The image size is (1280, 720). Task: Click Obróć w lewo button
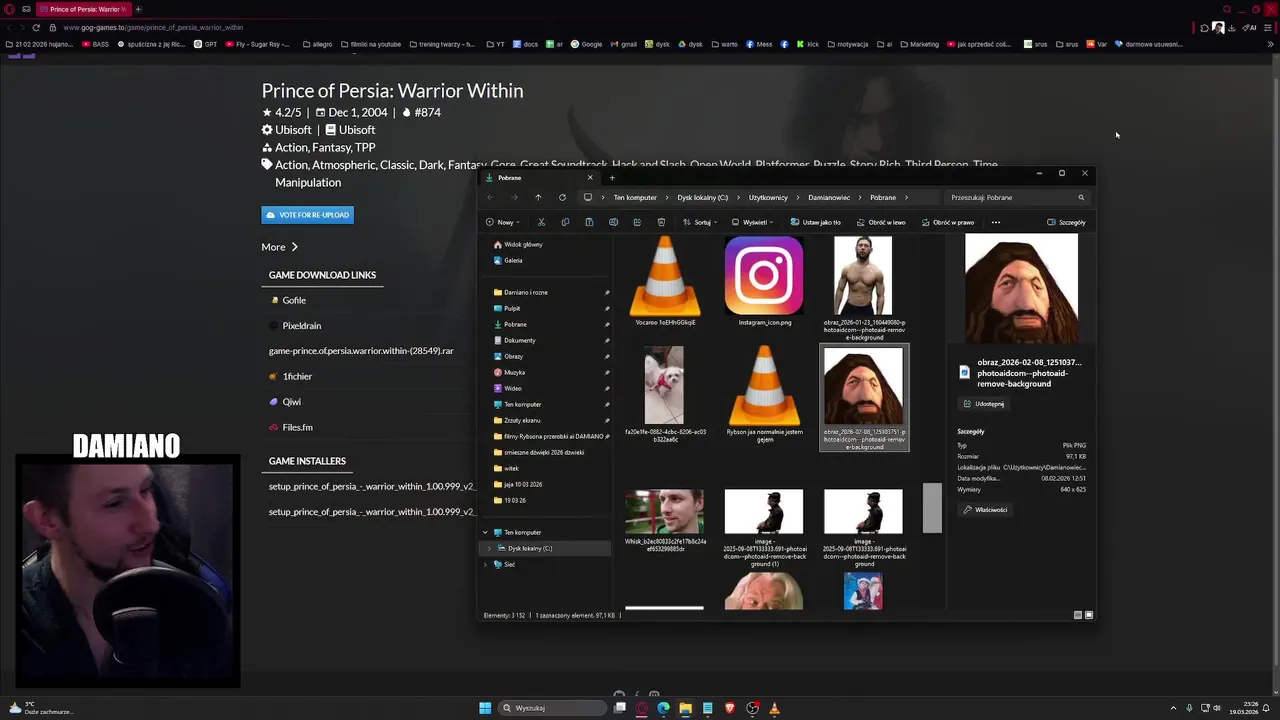click(x=880, y=222)
